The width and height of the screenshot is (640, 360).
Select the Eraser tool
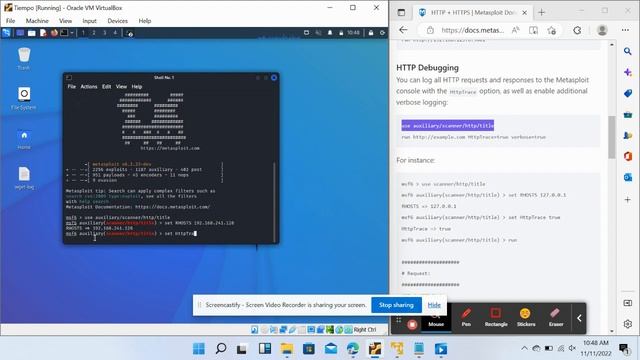(x=556, y=317)
